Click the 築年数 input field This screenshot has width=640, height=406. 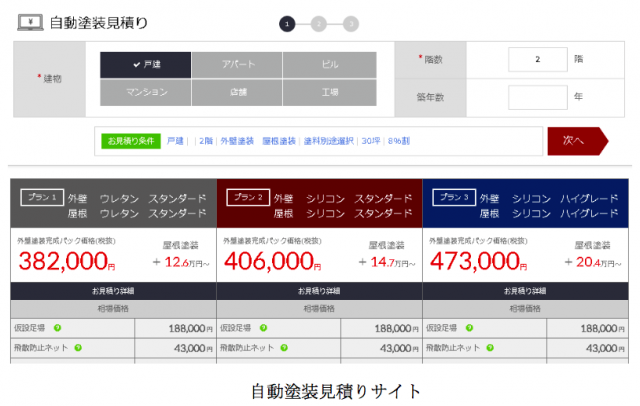tap(537, 98)
